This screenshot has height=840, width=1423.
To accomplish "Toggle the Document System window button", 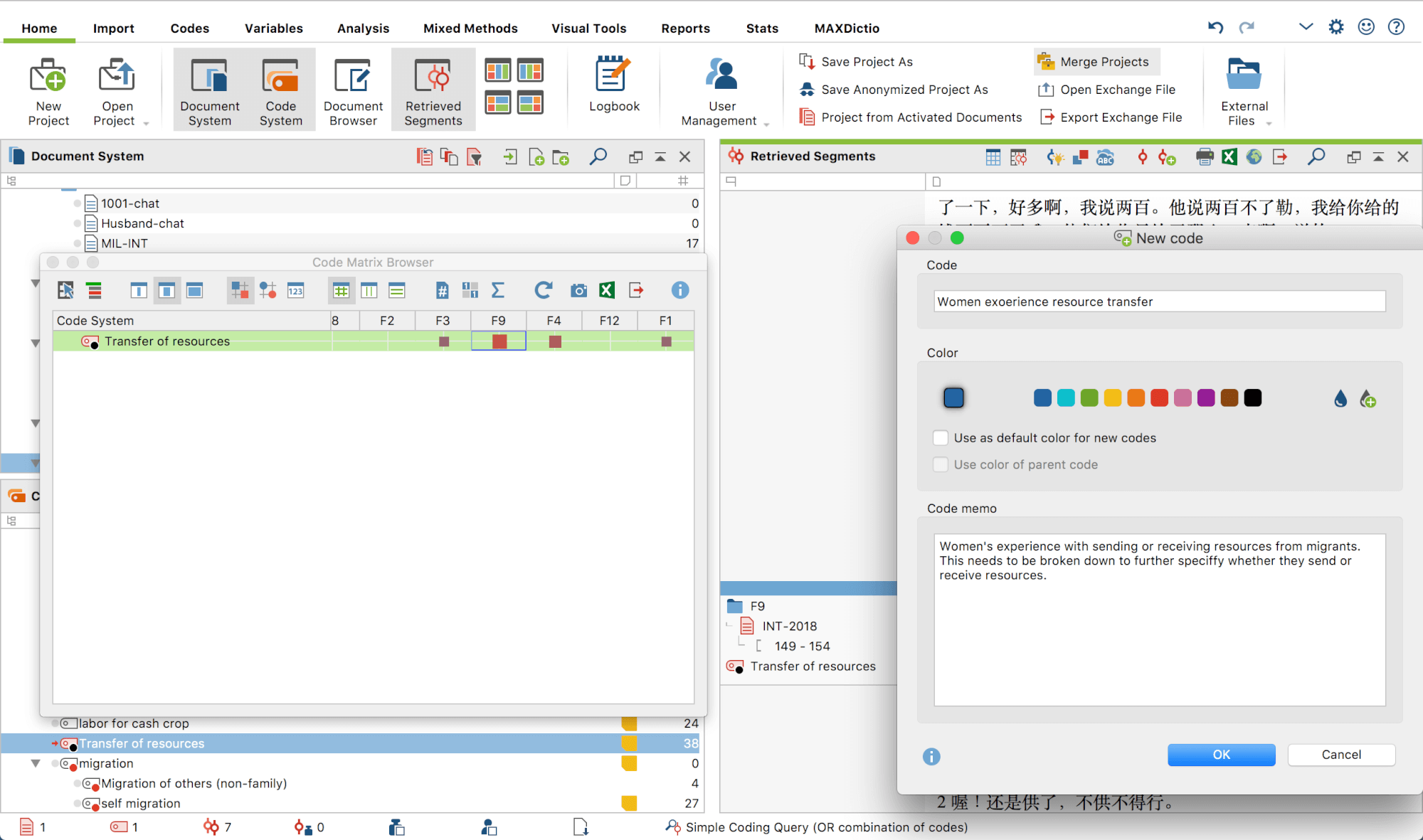I will pos(209,91).
